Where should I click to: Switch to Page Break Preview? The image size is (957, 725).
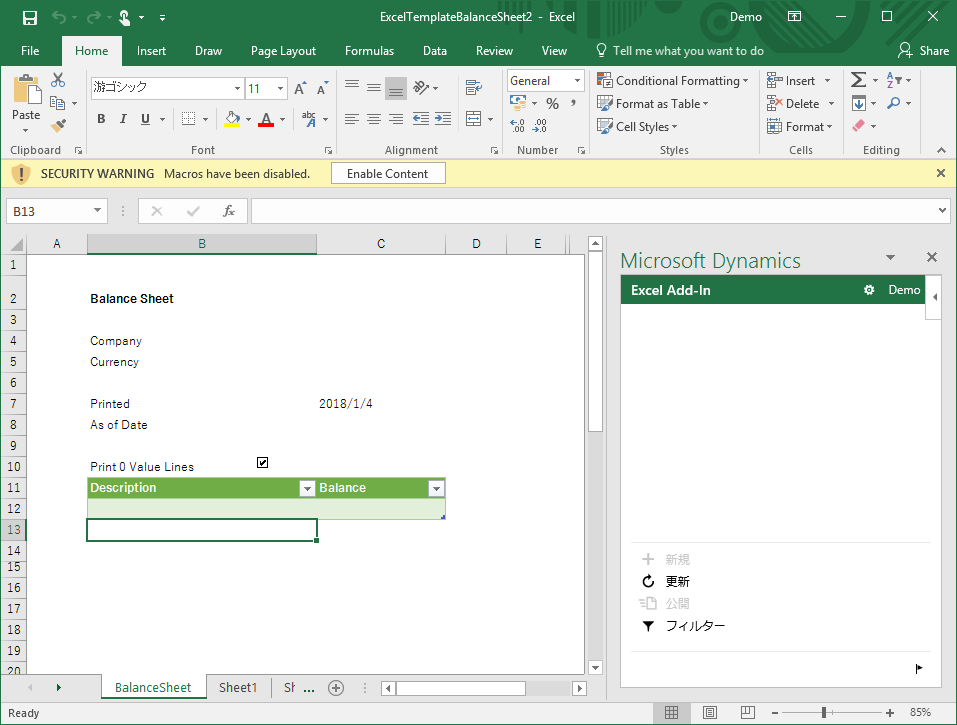(748, 712)
